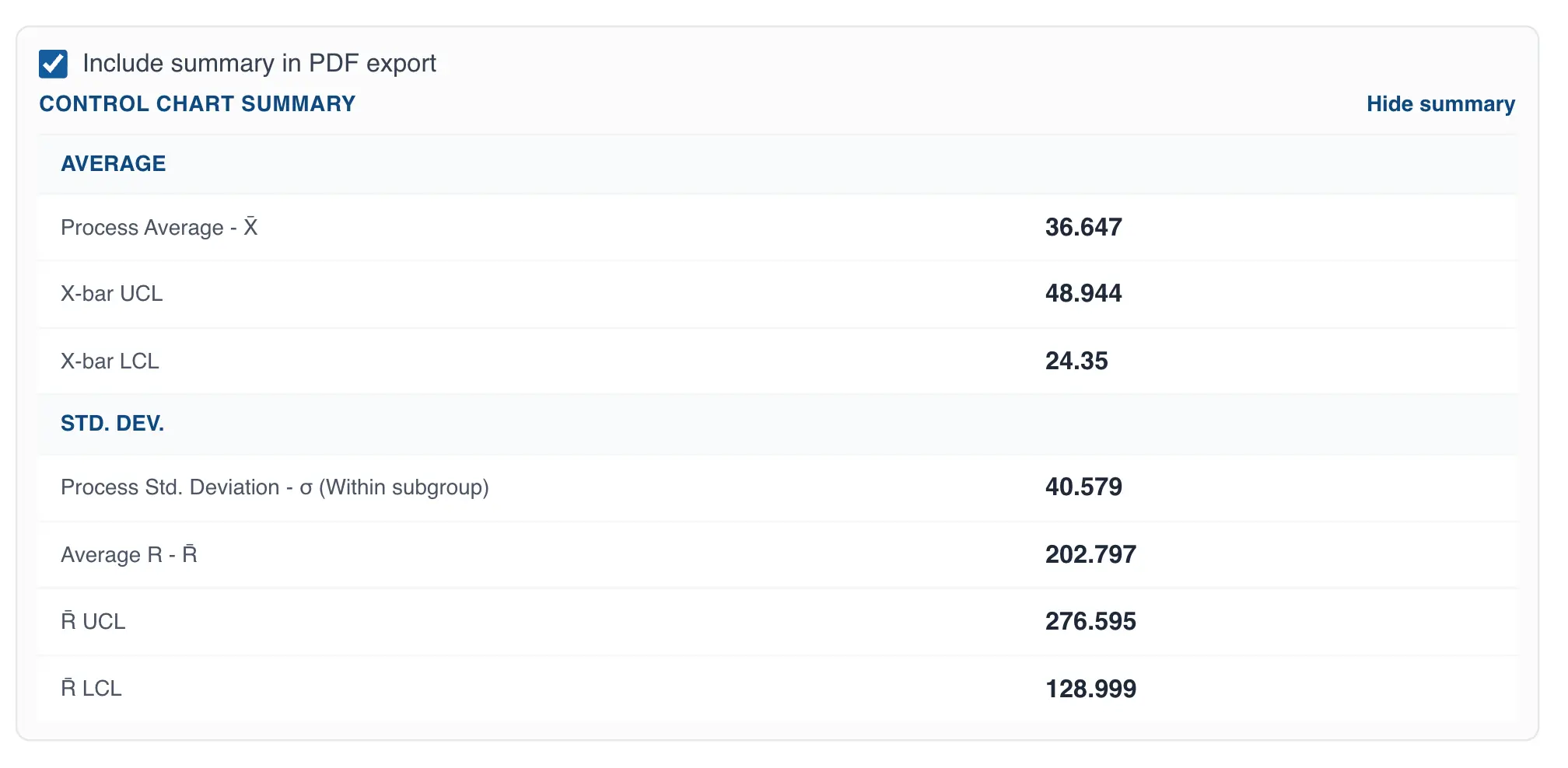Click the Average R row label
The image size is (1568, 768).
[x=129, y=555]
